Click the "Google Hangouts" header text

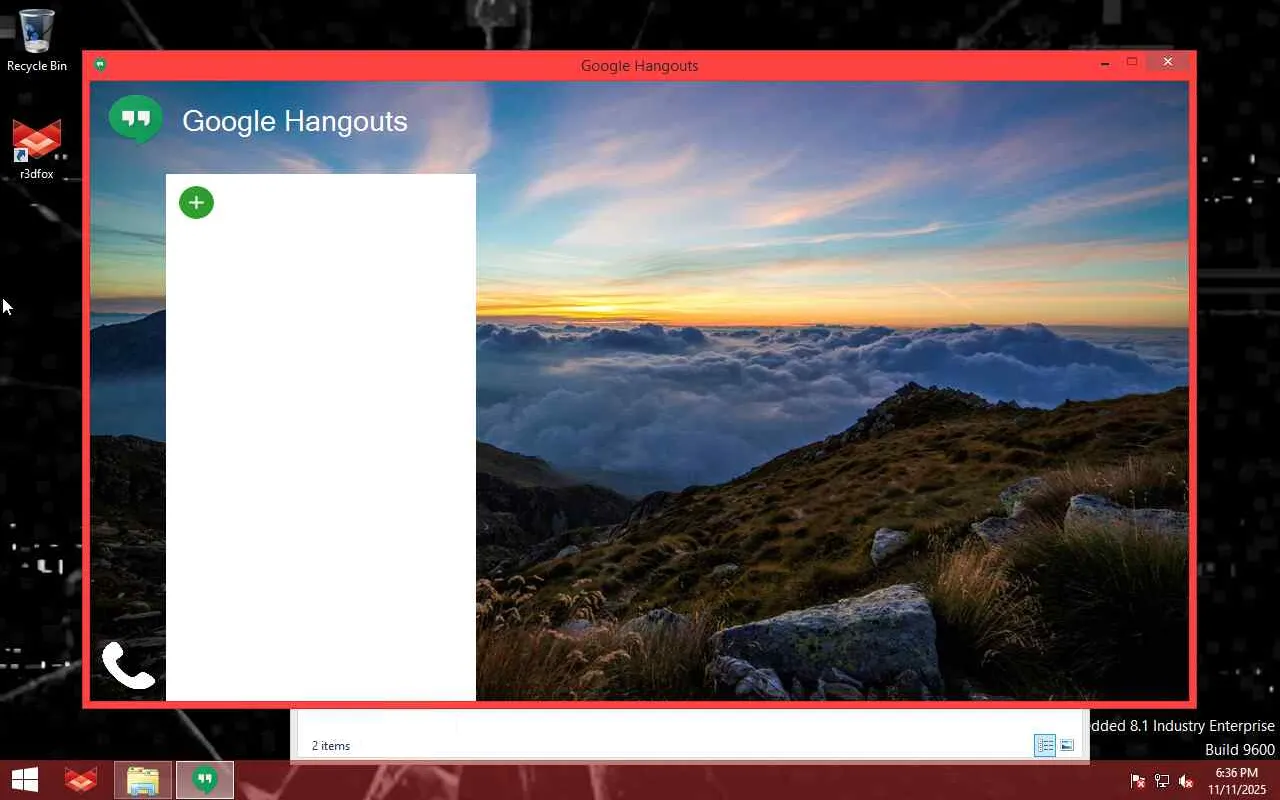tap(295, 121)
